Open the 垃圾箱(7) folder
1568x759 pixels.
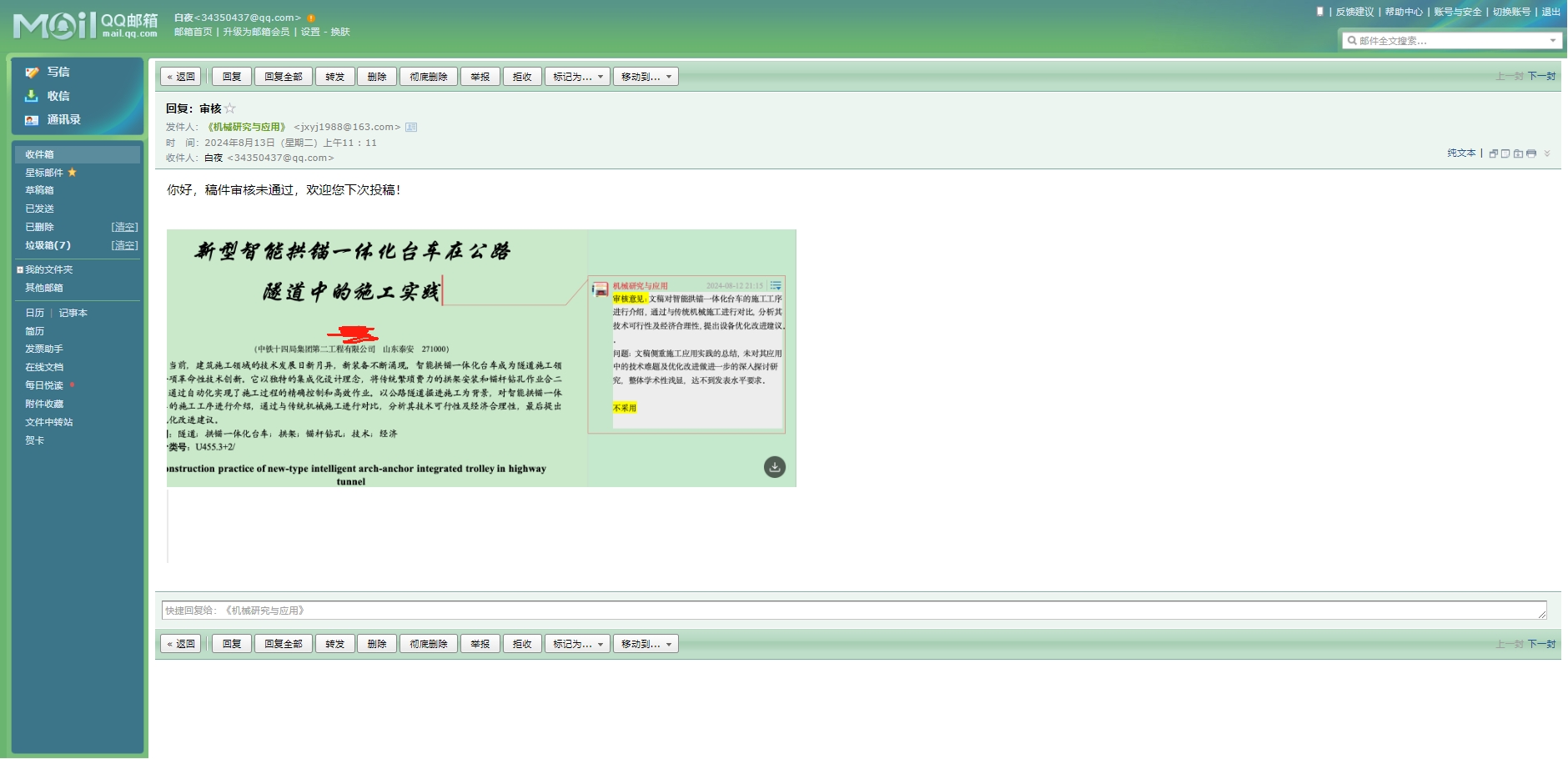pos(48,245)
